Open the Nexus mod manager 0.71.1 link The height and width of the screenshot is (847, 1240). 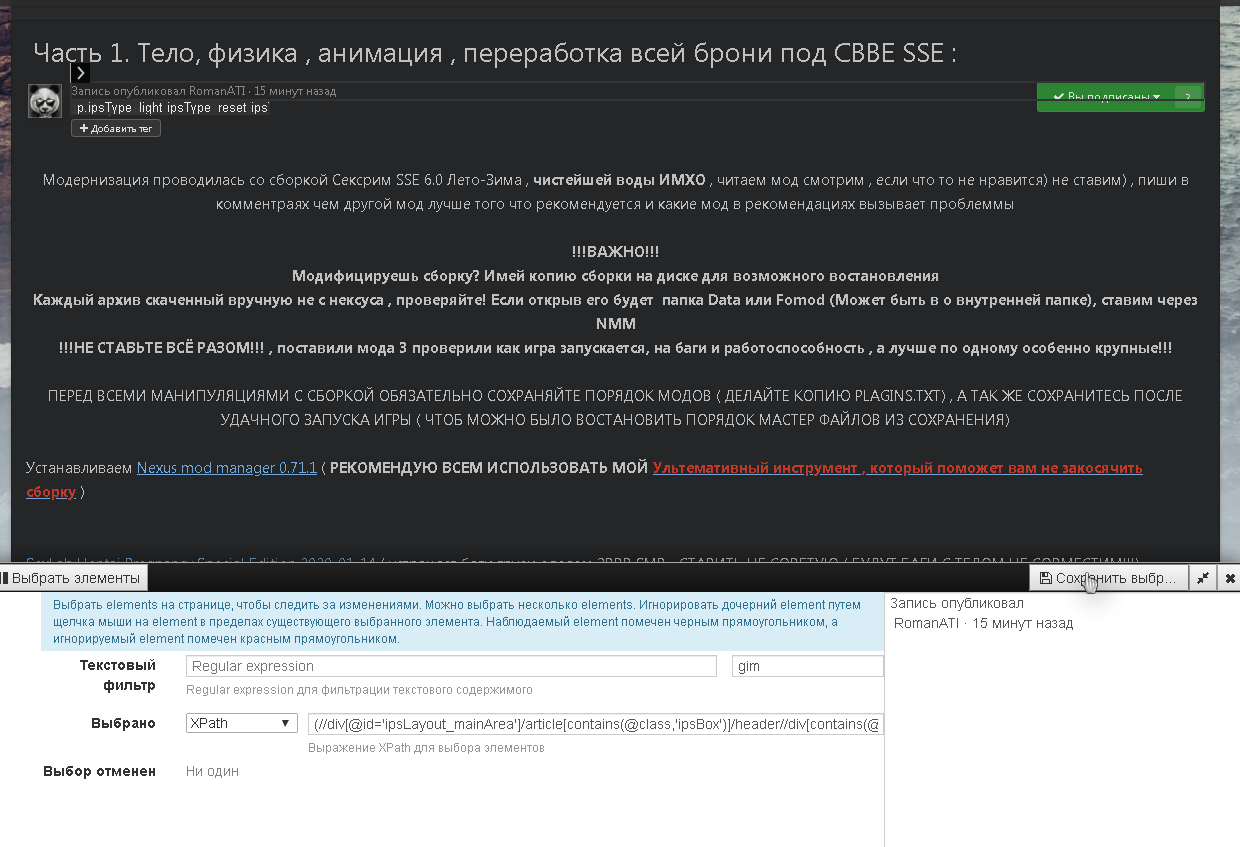pyautogui.click(x=226, y=468)
